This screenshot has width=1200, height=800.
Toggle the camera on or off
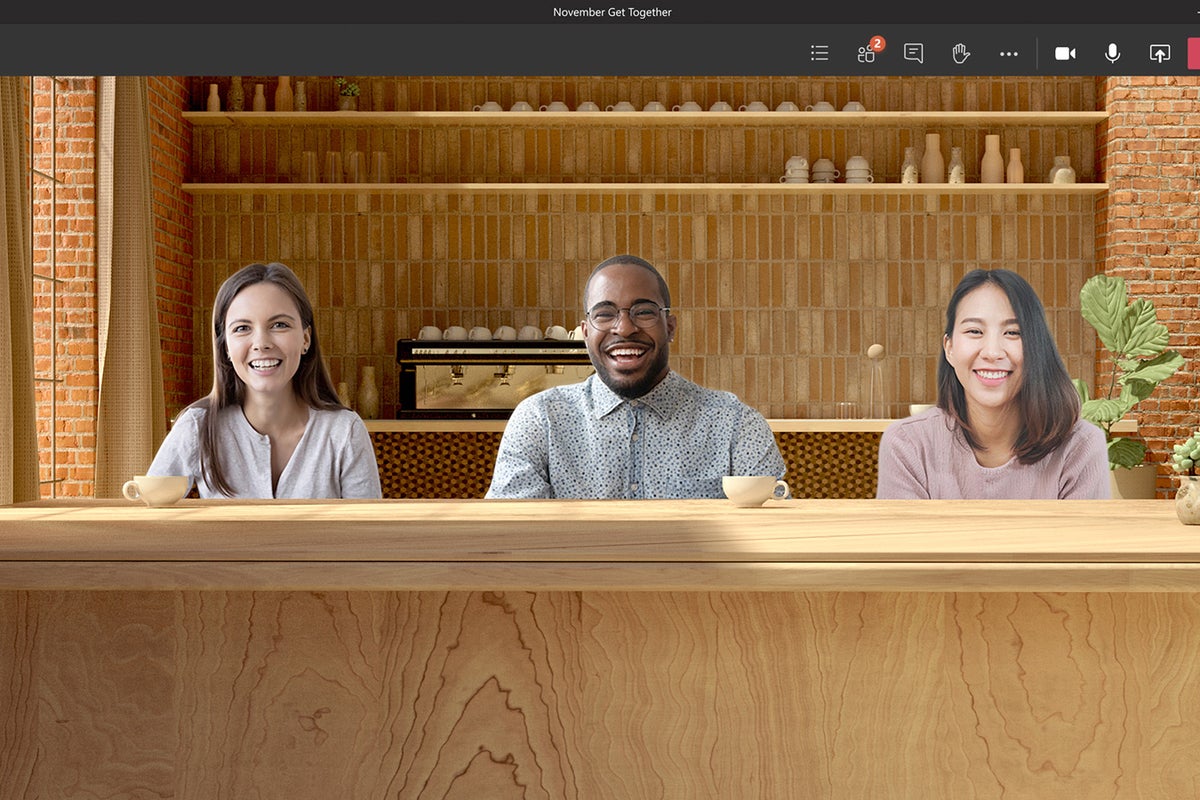tap(1065, 53)
